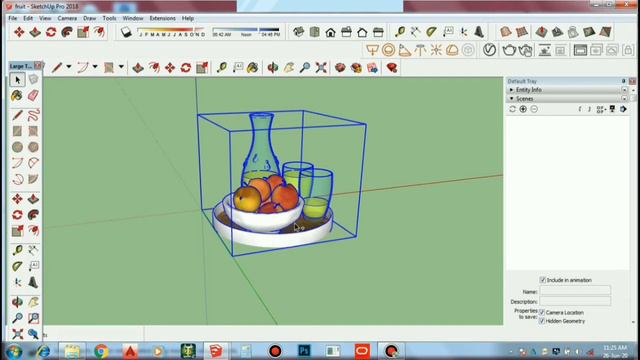Screen dimensions: 640x360
Task: Select the Move tool in left toolbar
Action: (x=17, y=199)
